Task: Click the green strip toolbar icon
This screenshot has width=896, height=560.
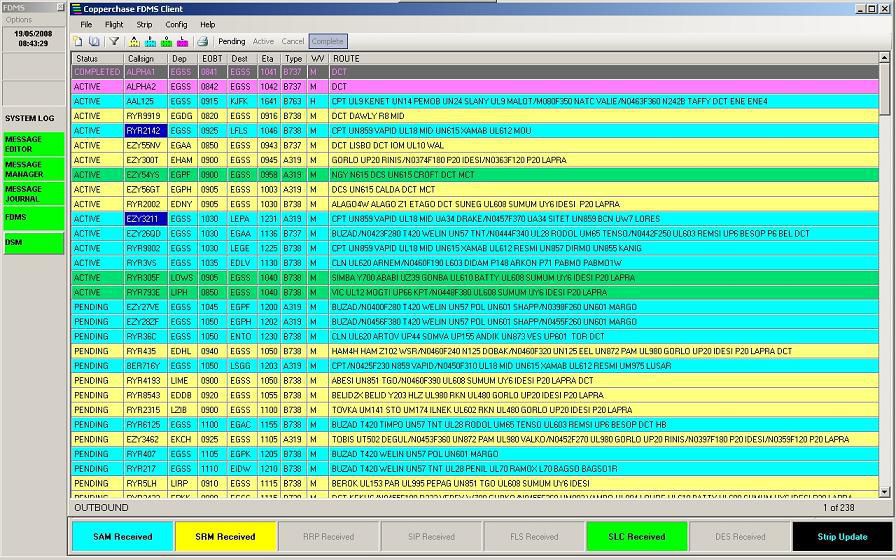Action: [x=166, y=42]
